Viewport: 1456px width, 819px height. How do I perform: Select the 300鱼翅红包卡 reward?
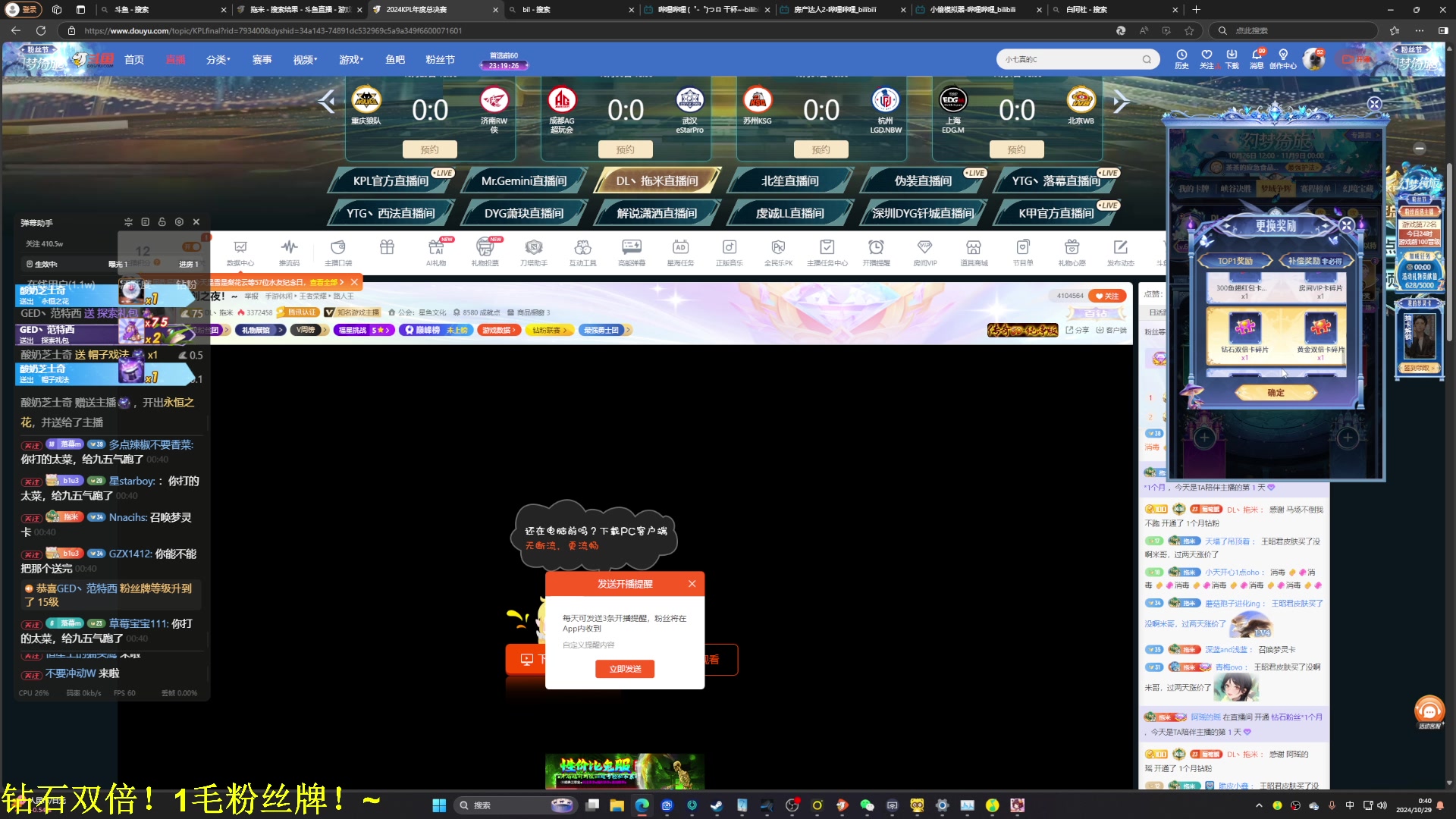1244,288
